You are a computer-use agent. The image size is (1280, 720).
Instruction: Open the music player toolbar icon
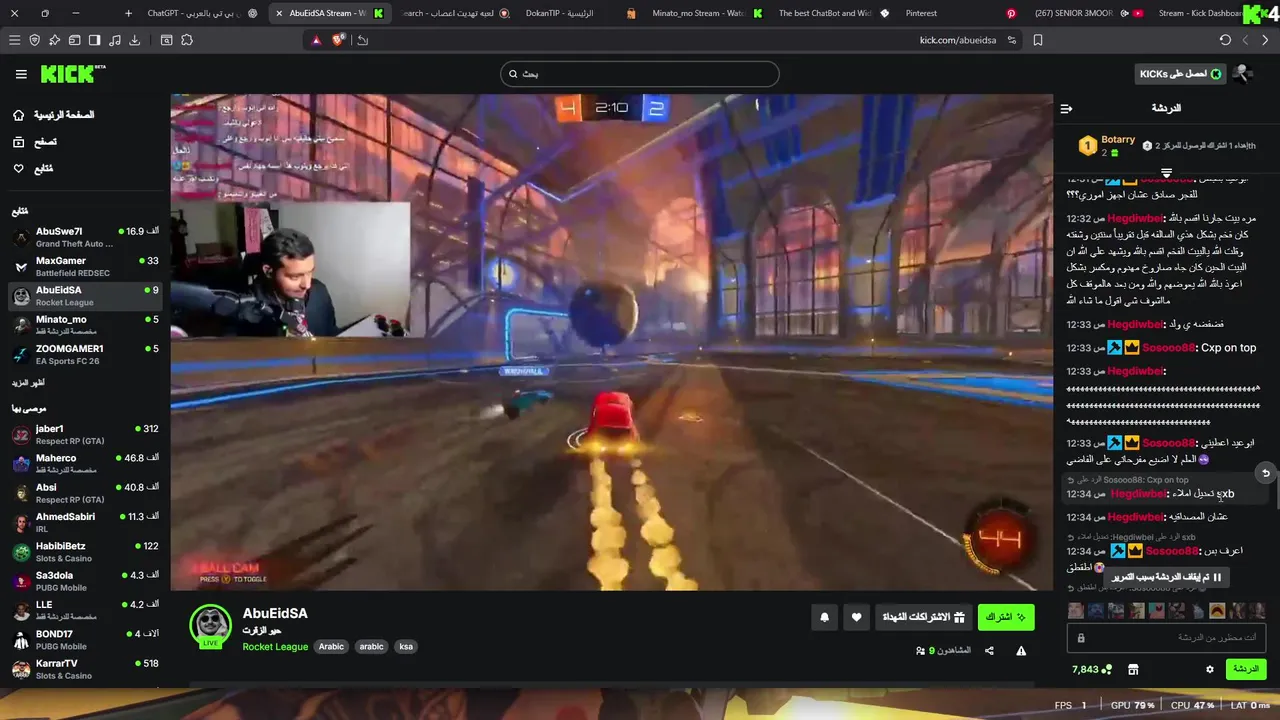point(114,40)
